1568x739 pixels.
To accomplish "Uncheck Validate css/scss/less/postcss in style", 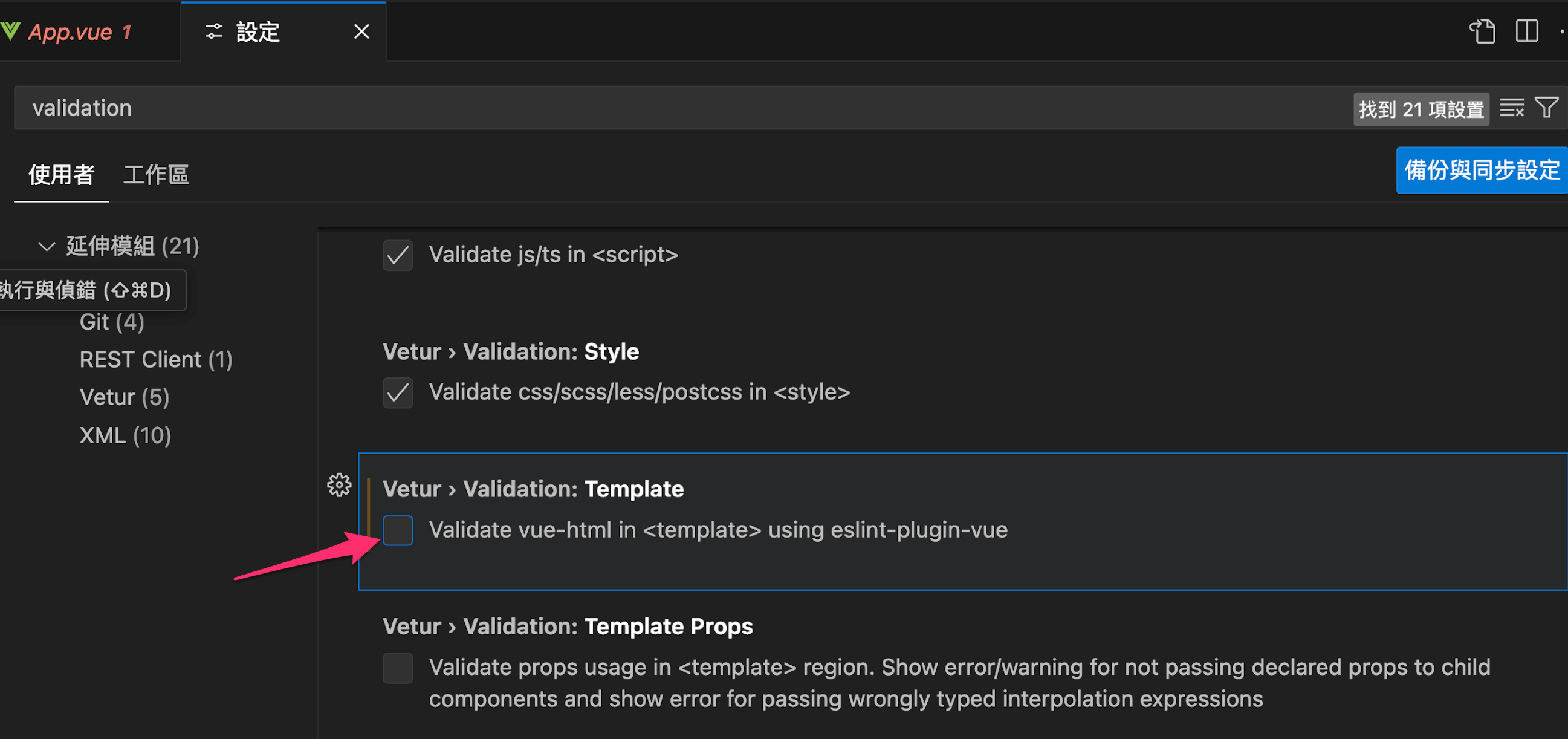I will 398,392.
